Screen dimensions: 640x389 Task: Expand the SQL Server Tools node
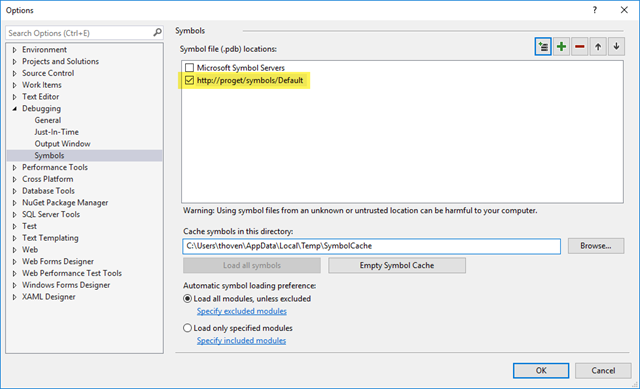coord(15,215)
